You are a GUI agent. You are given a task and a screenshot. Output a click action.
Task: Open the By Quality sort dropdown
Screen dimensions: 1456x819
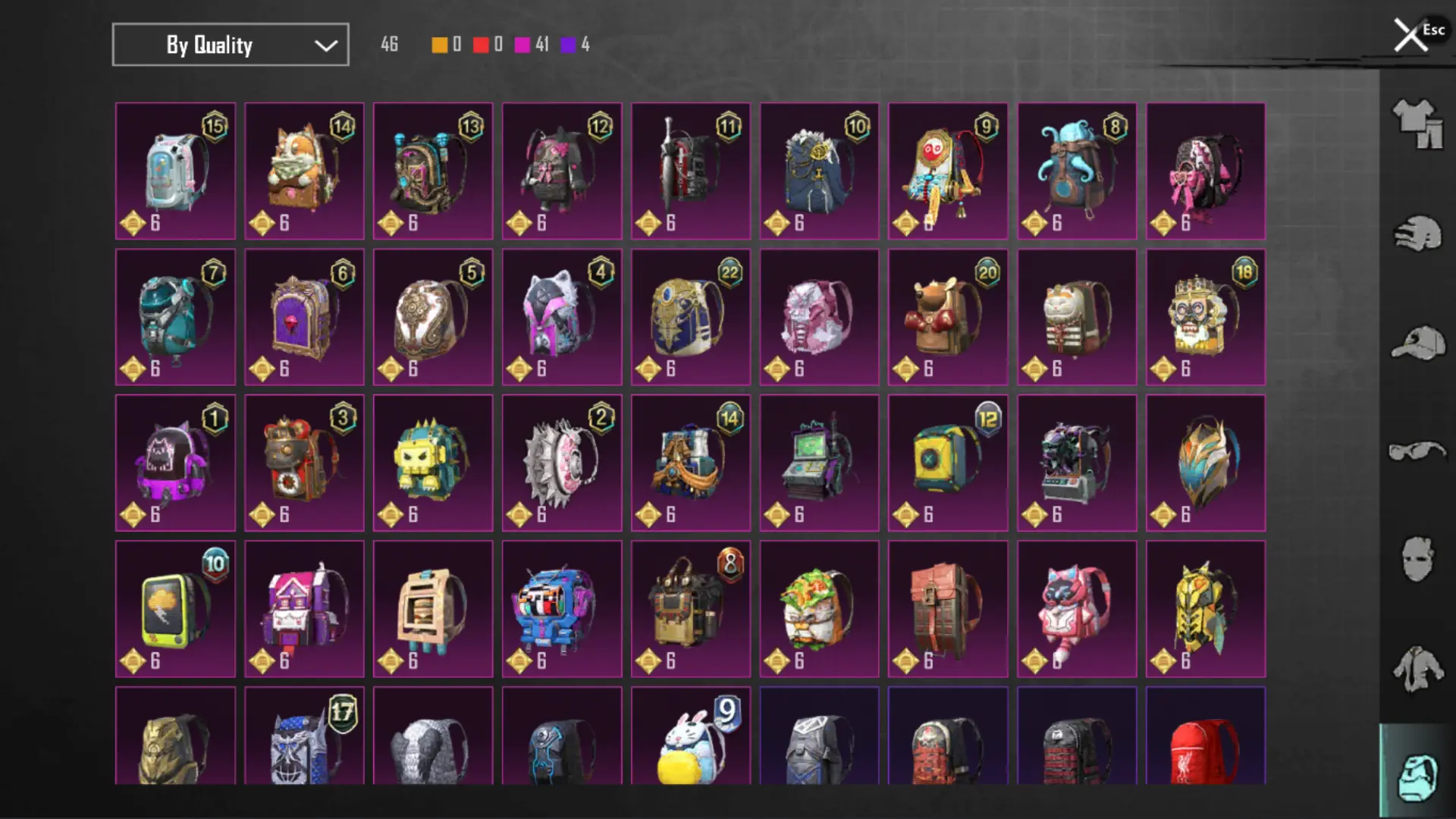(x=231, y=45)
